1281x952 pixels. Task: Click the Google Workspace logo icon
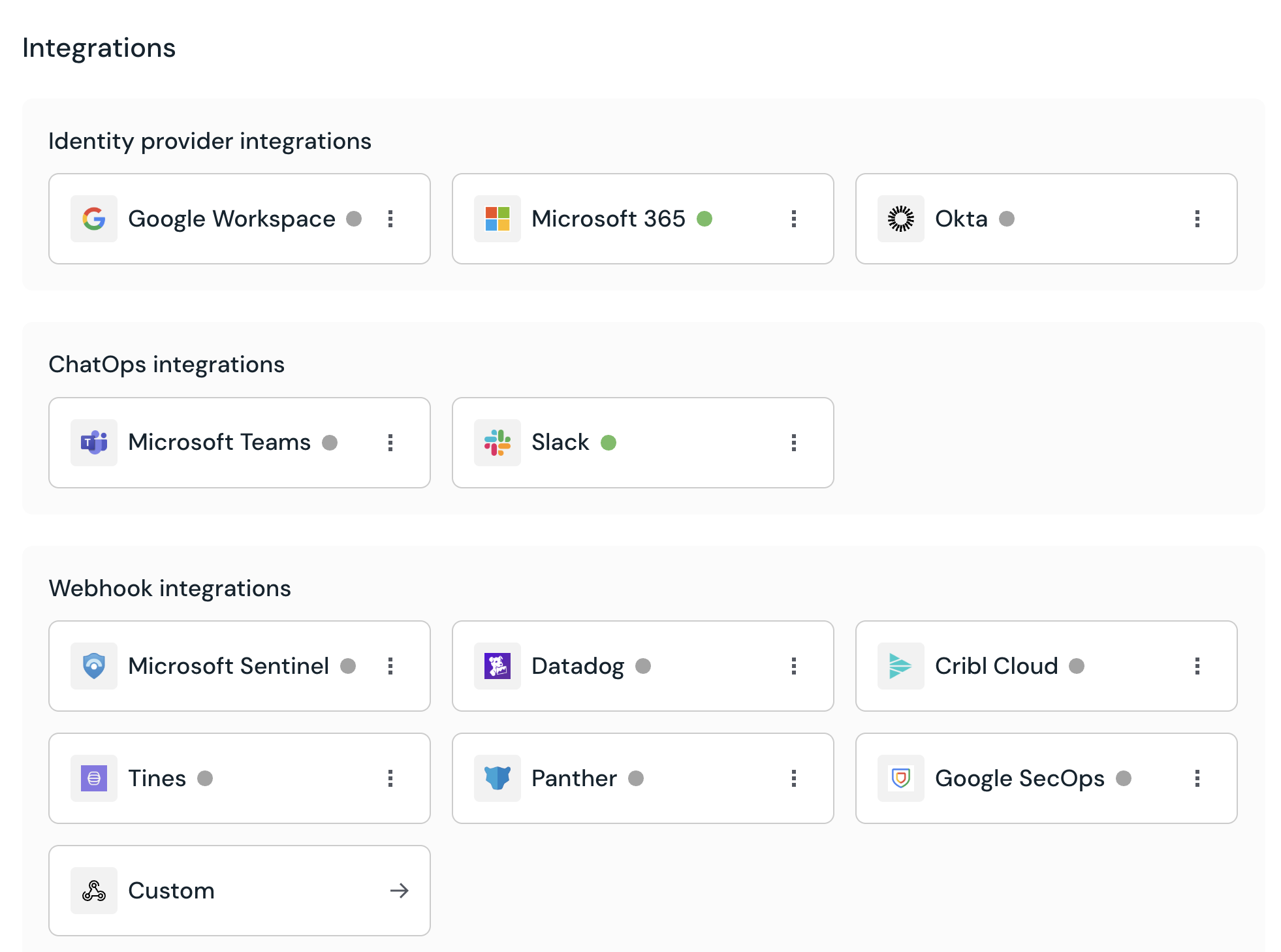94,219
